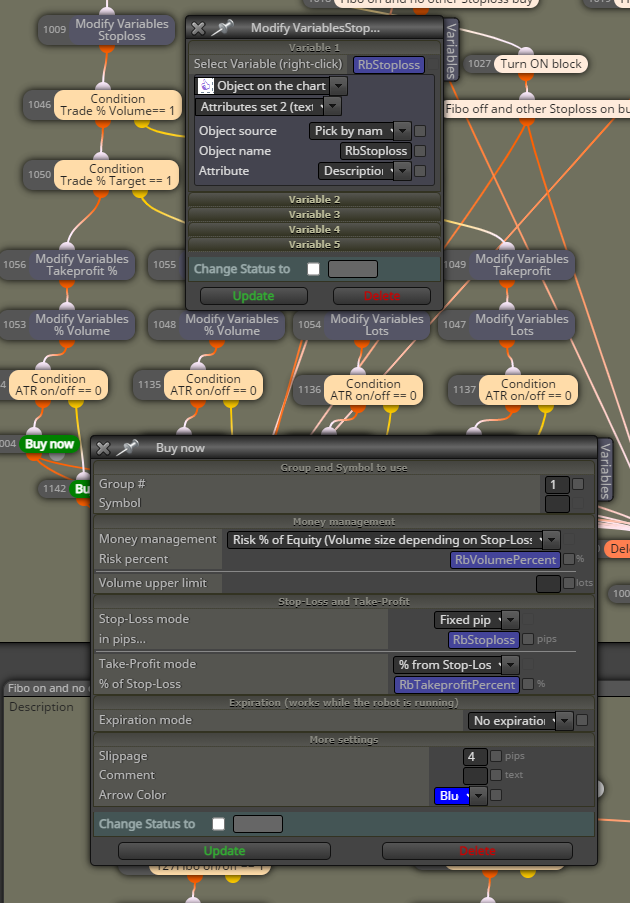Open the Blue Arrow Color picker
630x903 pixels.
pos(460,795)
